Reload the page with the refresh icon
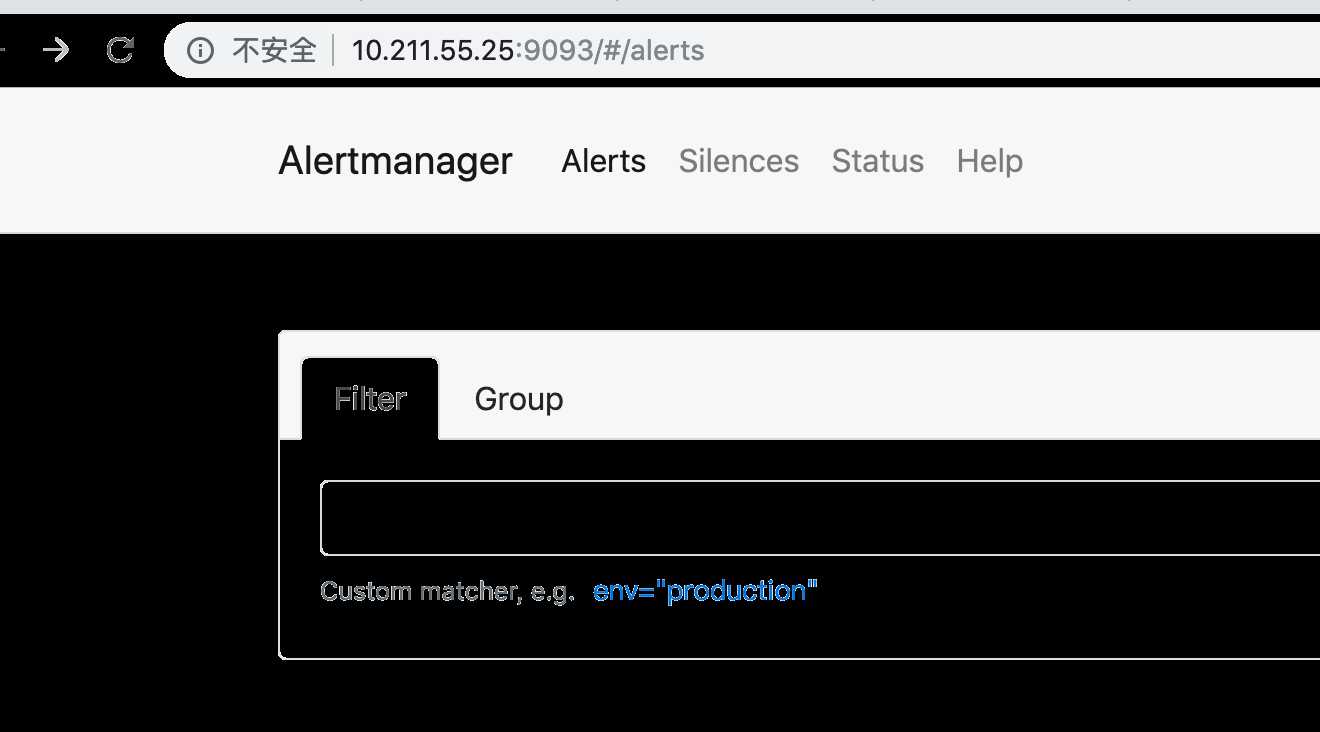The image size is (1320, 732). 120,50
